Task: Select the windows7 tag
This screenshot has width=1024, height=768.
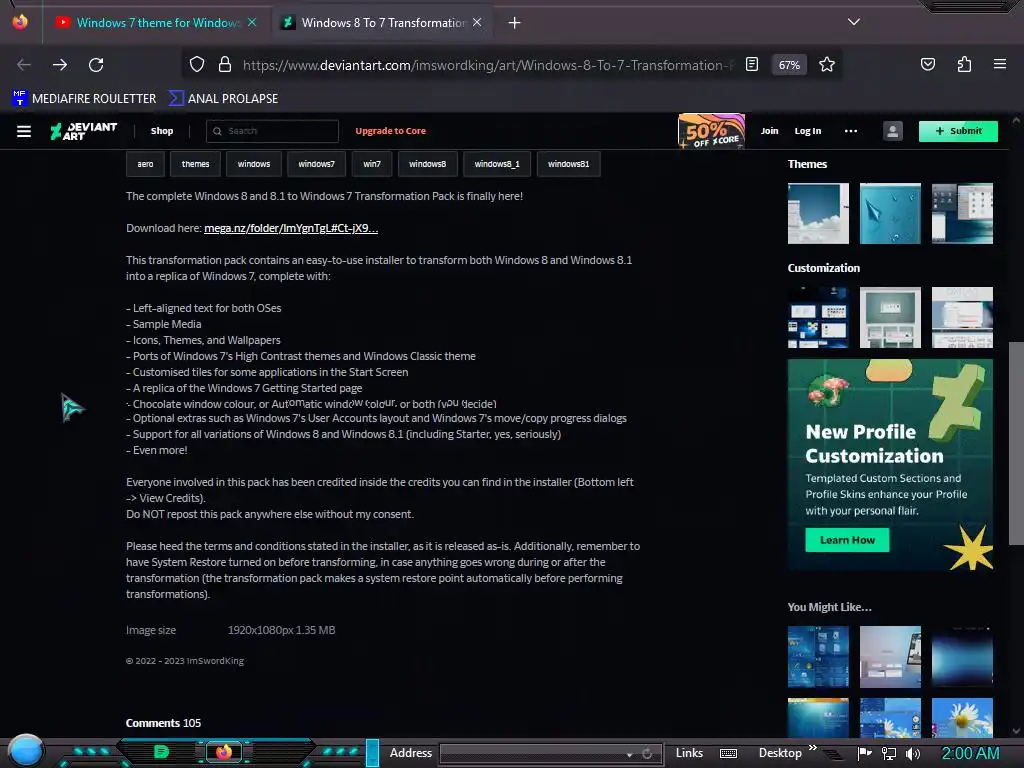Action: point(316,164)
